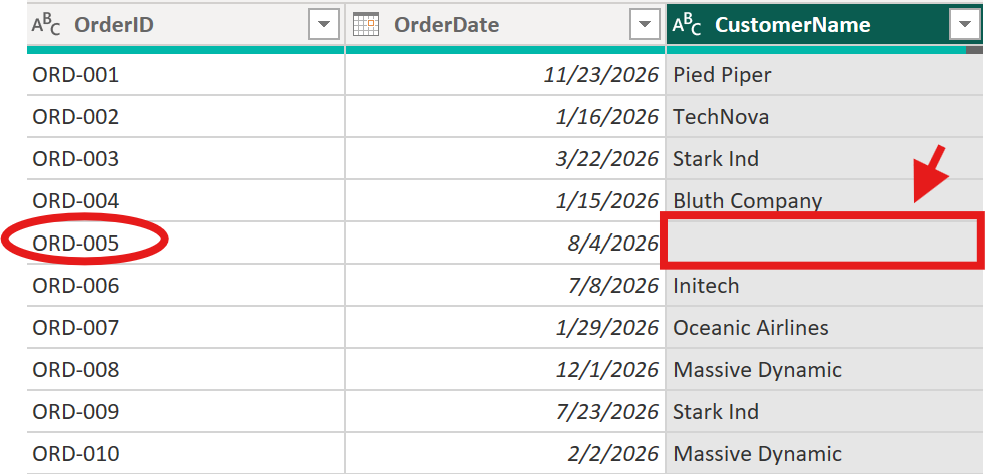Screen dimensions: 986x474
Task: Select the CustomerName column header
Action: 825,25
